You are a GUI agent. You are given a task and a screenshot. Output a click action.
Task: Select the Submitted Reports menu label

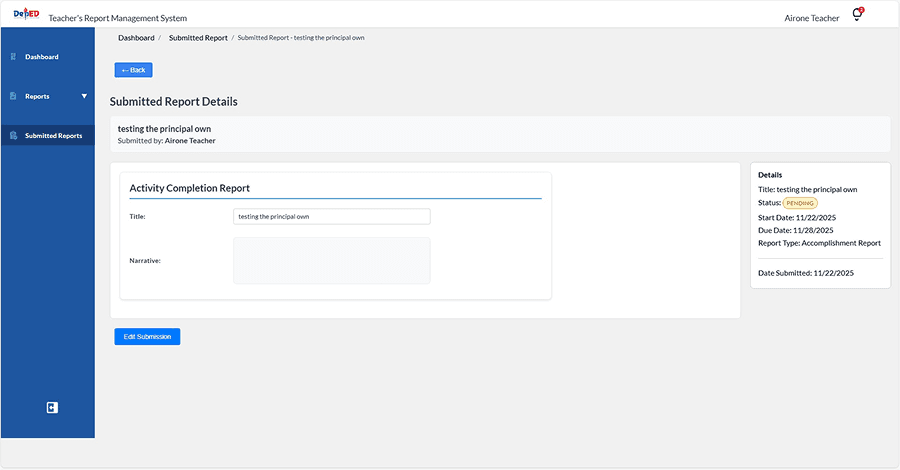54,135
